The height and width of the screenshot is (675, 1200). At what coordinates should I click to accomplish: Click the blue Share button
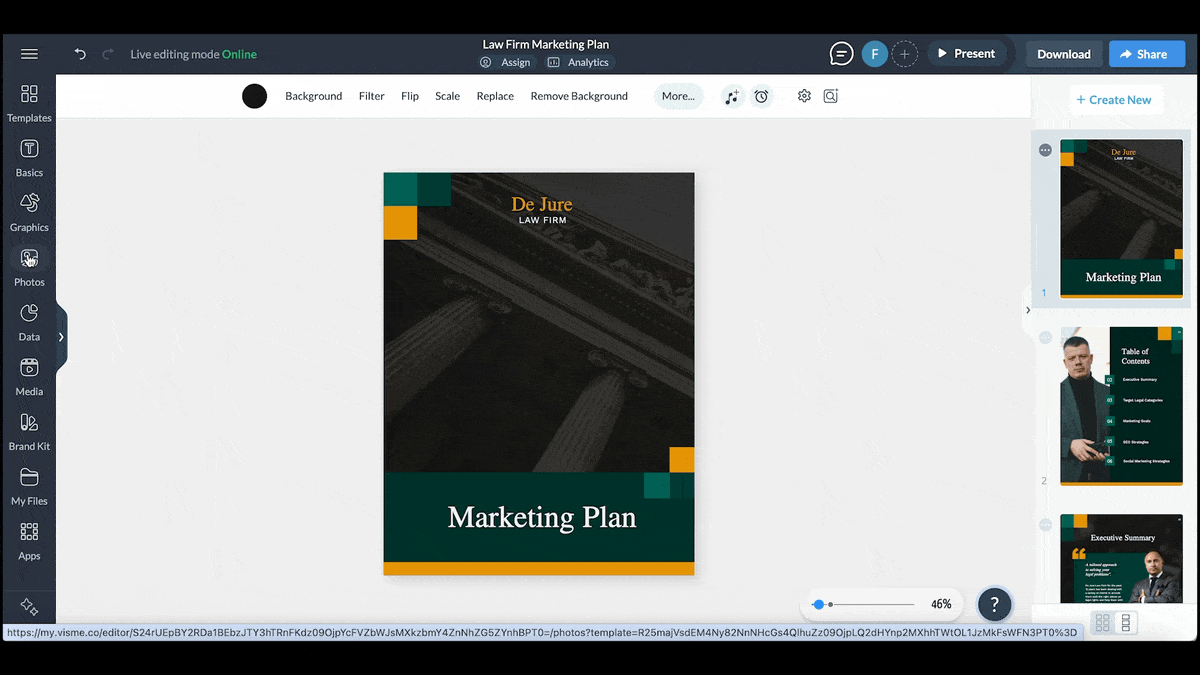point(1147,54)
